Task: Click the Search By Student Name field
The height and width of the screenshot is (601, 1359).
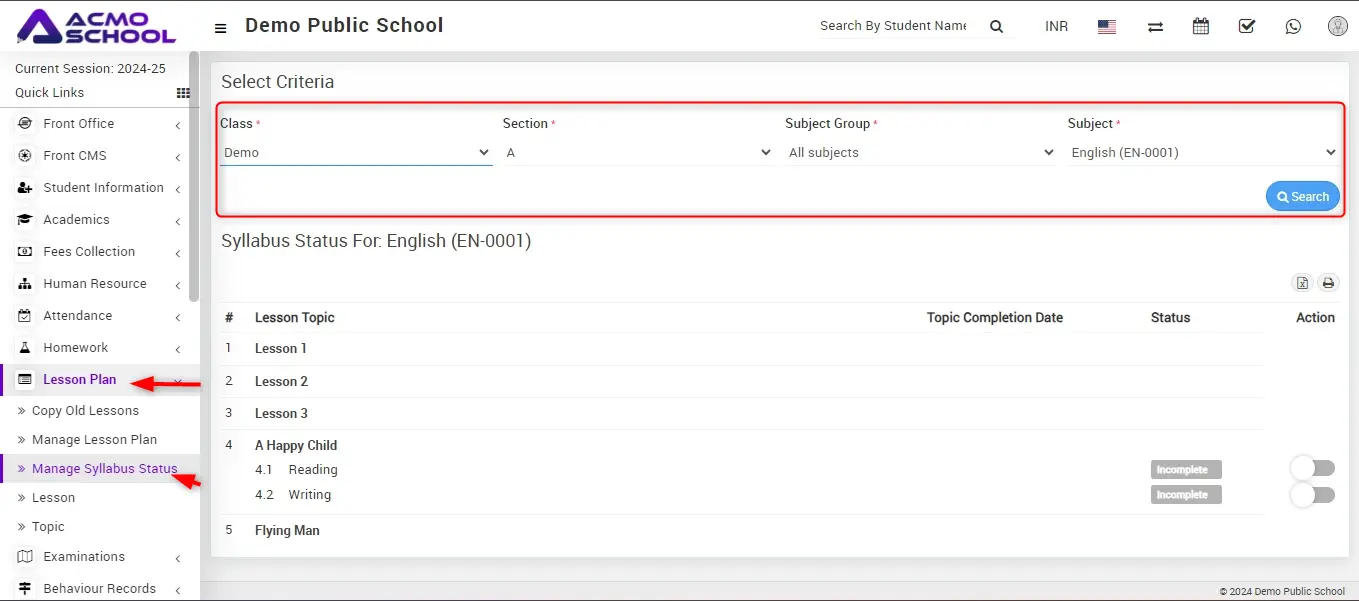Action: coord(893,26)
